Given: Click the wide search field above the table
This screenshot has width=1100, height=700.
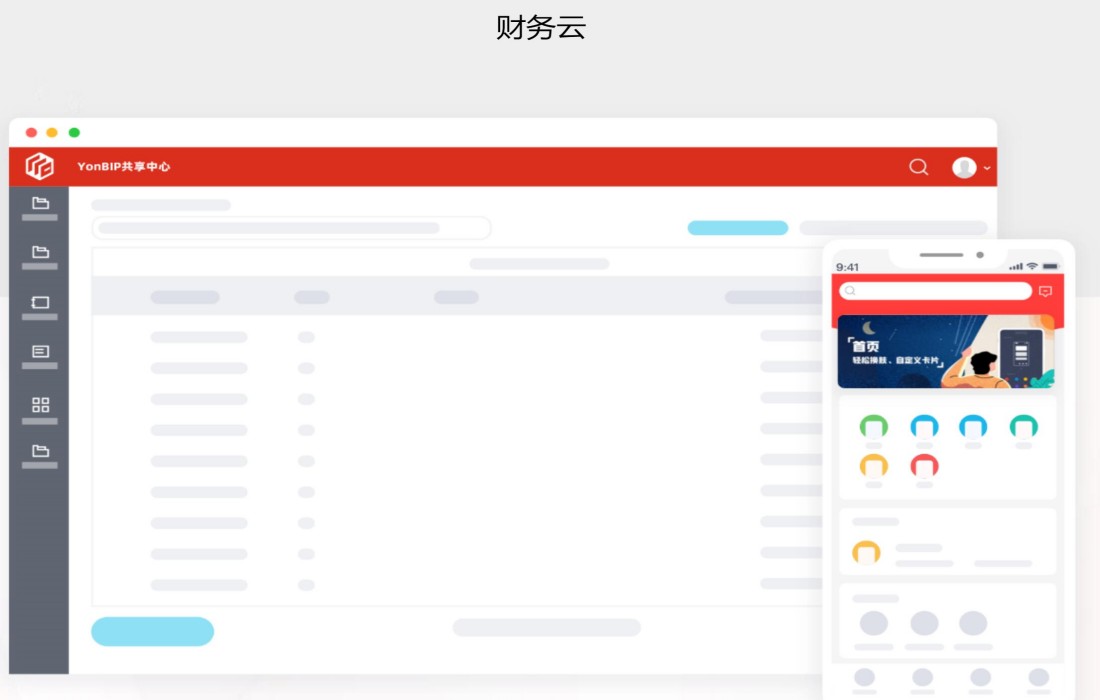Looking at the screenshot, I should pyautogui.click(x=291, y=228).
